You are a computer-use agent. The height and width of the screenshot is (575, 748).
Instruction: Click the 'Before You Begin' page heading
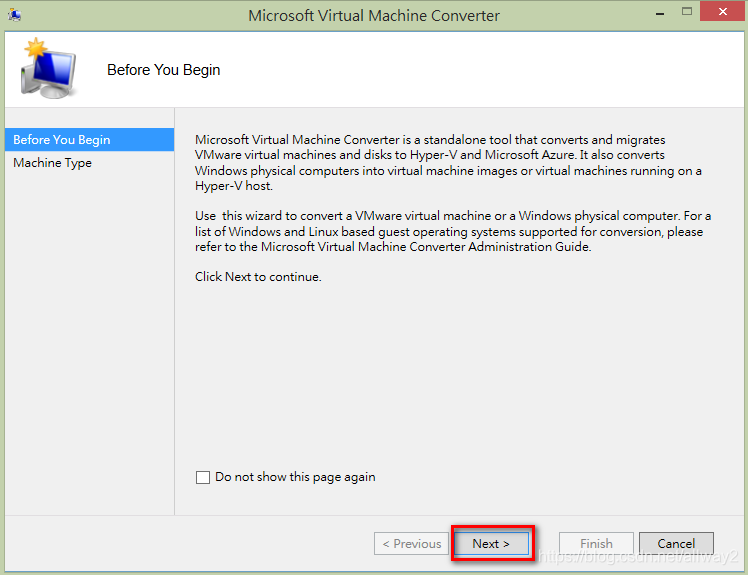click(x=164, y=70)
